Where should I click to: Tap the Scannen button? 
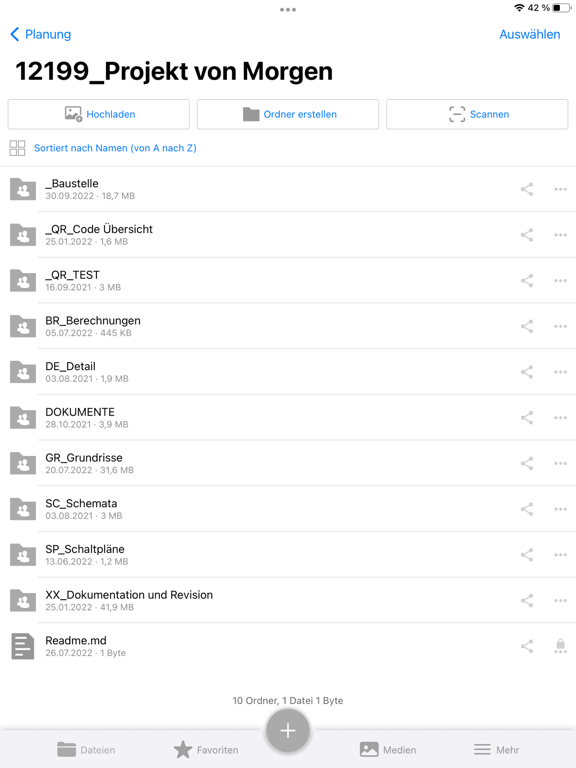(477, 114)
